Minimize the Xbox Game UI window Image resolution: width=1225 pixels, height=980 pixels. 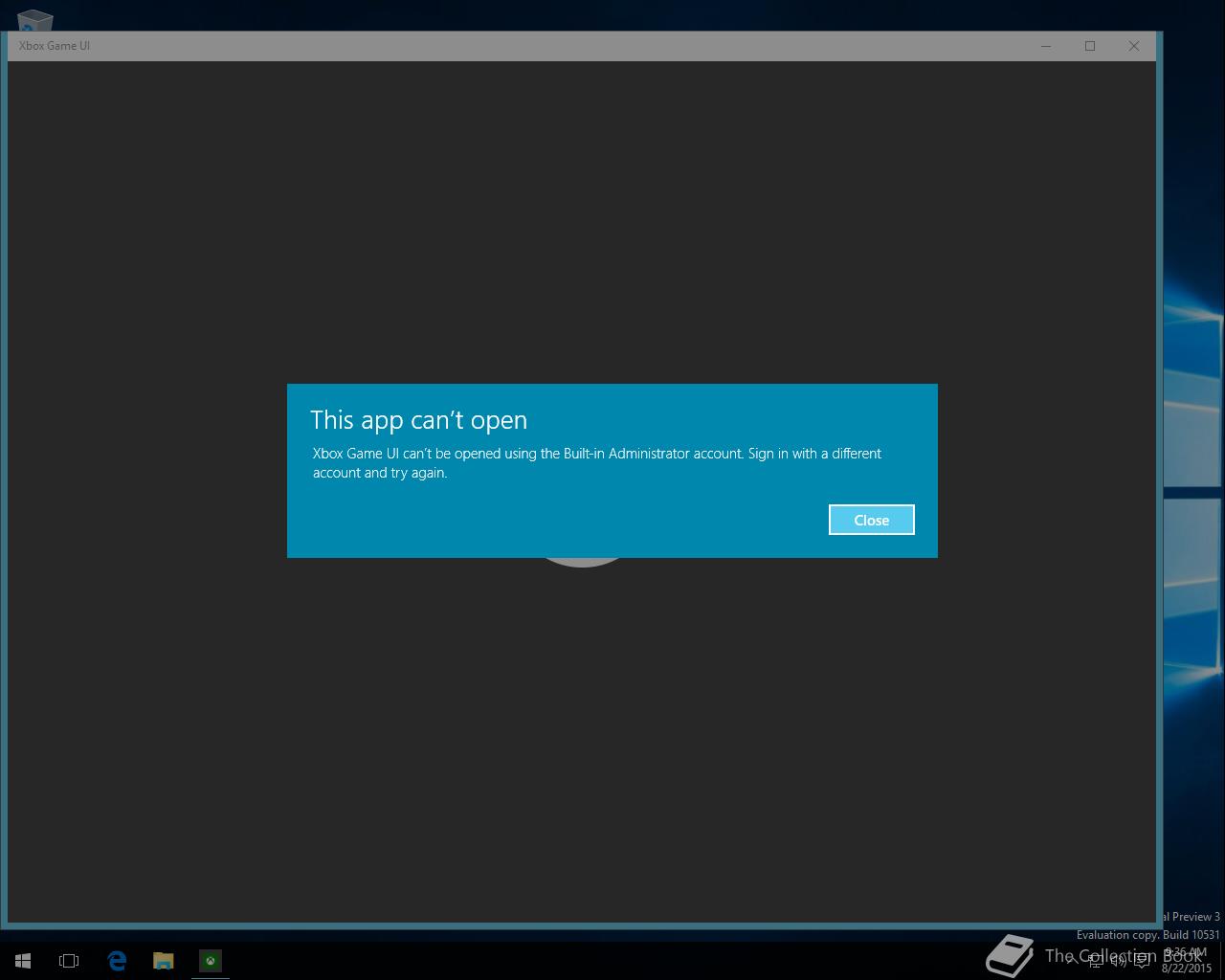pos(1046,46)
